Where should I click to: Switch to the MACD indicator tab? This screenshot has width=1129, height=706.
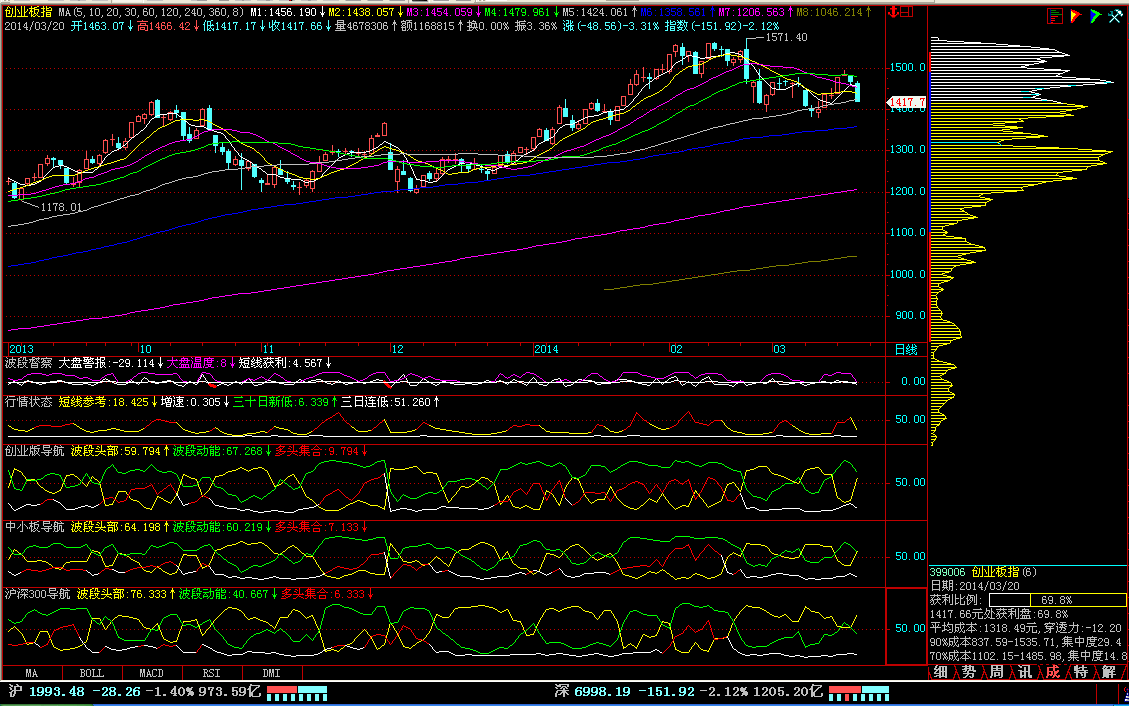tap(151, 674)
